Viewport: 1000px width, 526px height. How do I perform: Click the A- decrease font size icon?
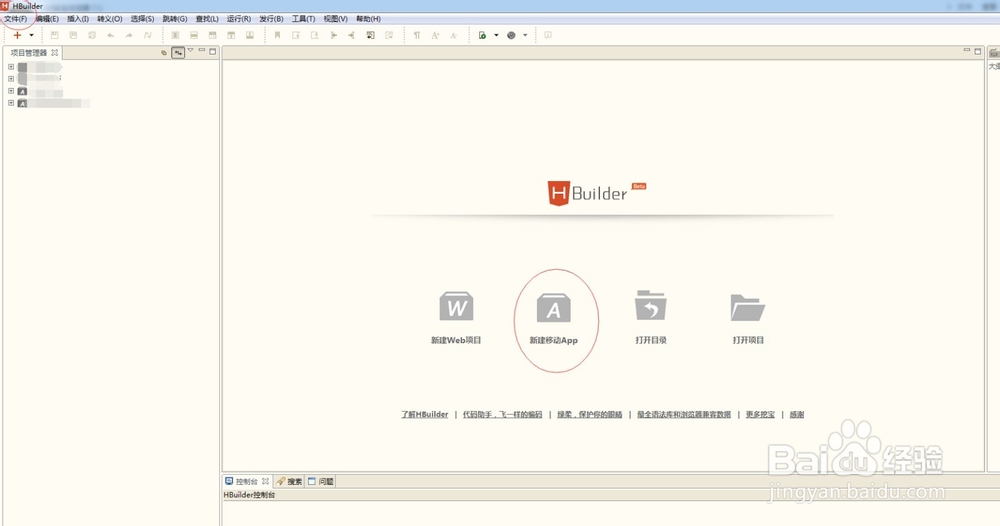point(453,35)
